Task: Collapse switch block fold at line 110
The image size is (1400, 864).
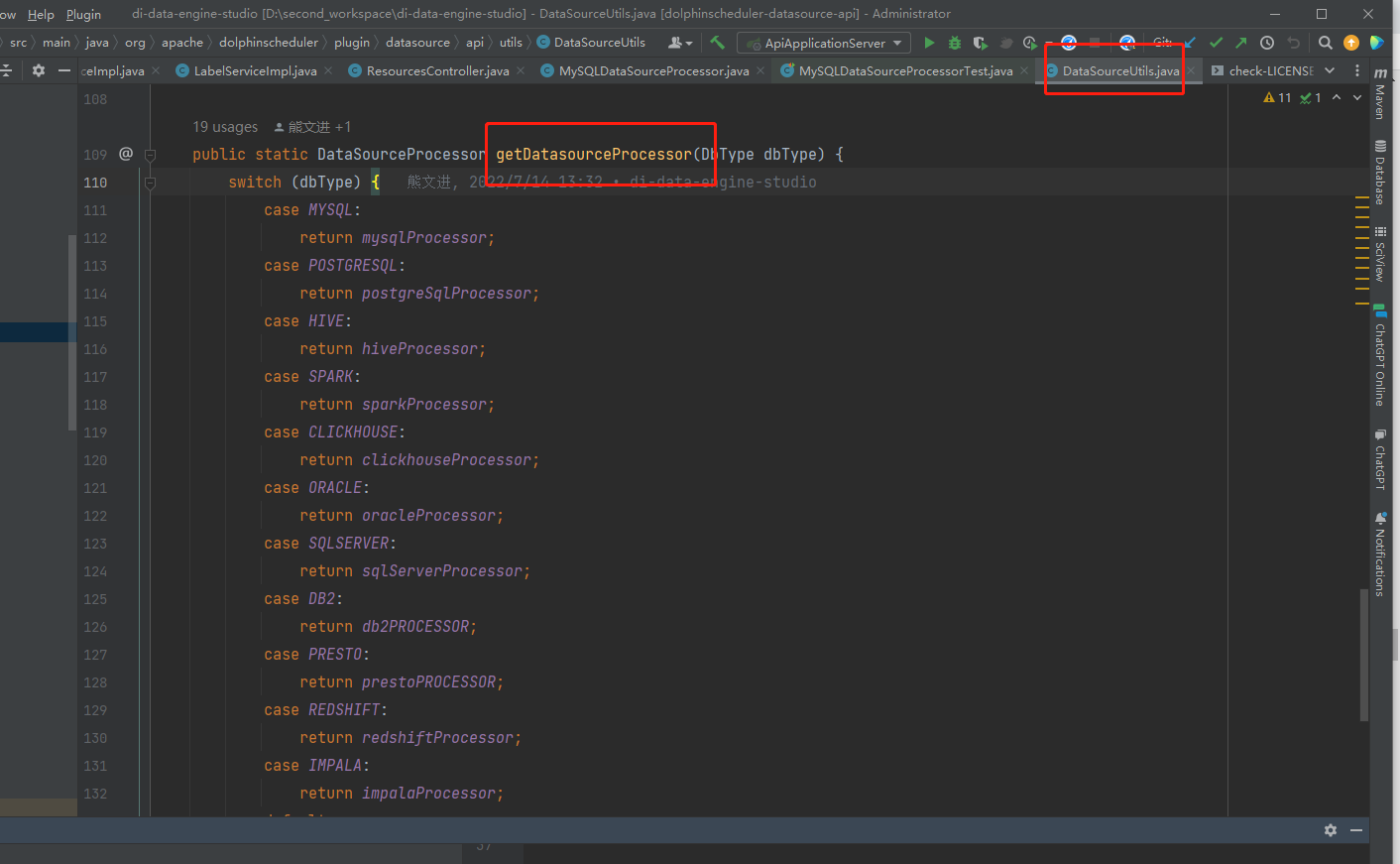Action: point(150,183)
